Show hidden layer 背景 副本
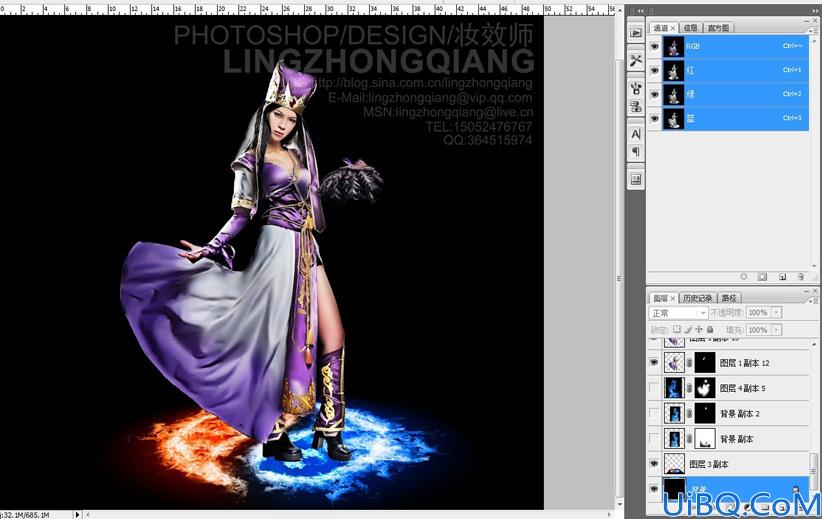Image resolution: width=822 pixels, height=519 pixels. pyautogui.click(x=654, y=438)
